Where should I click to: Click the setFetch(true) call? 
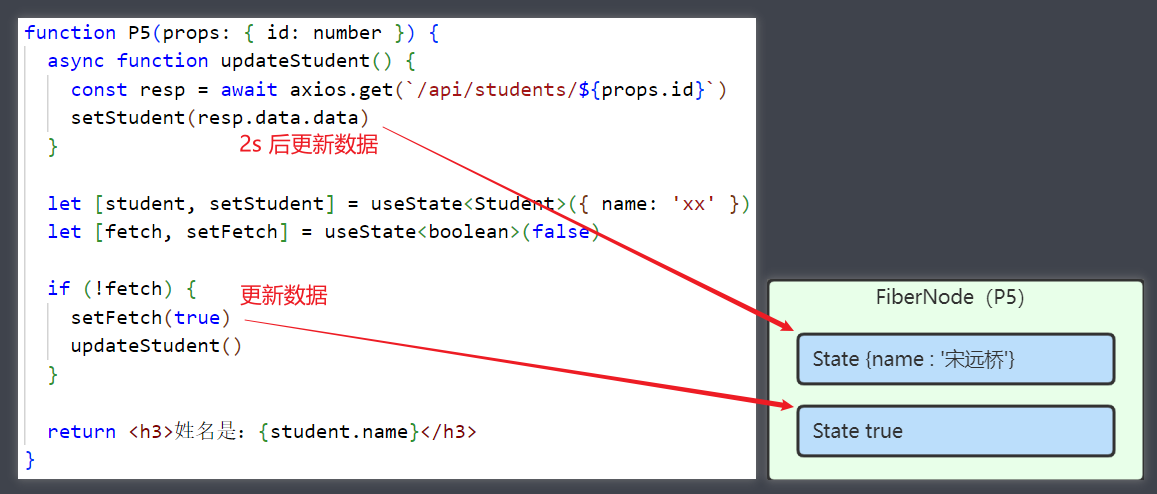click(150, 317)
